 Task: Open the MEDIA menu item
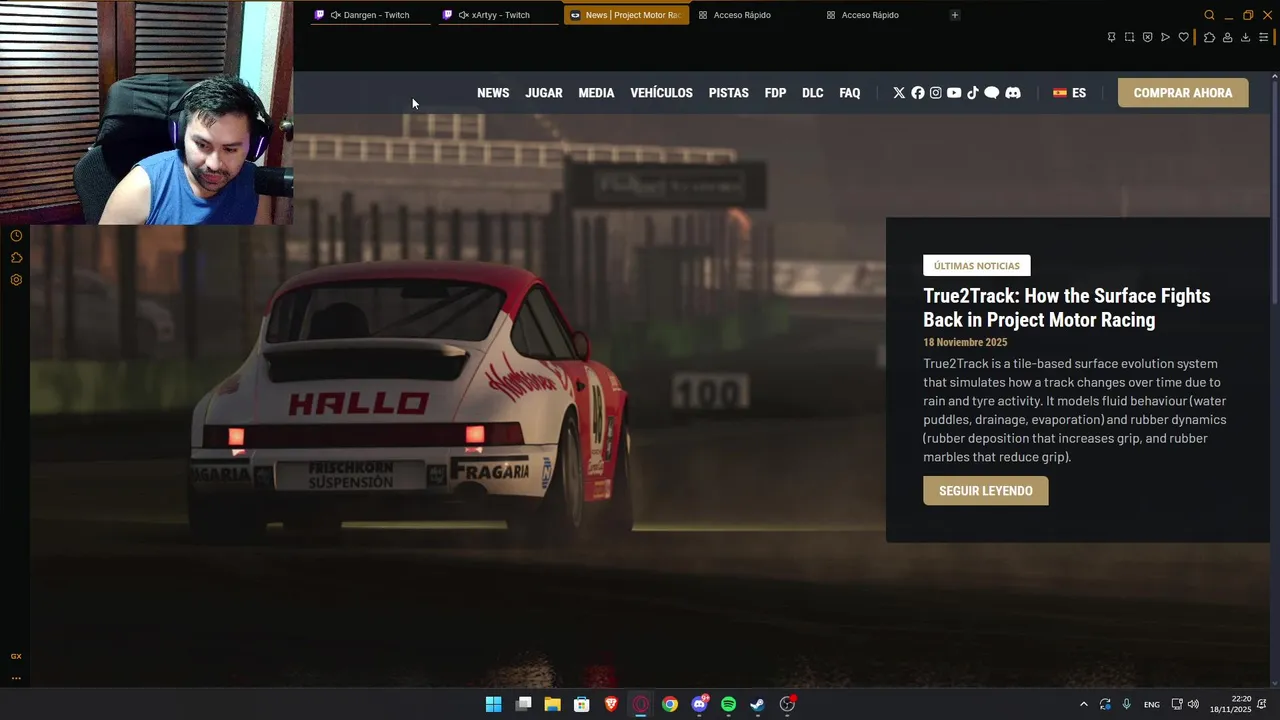[x=596, y=93]
